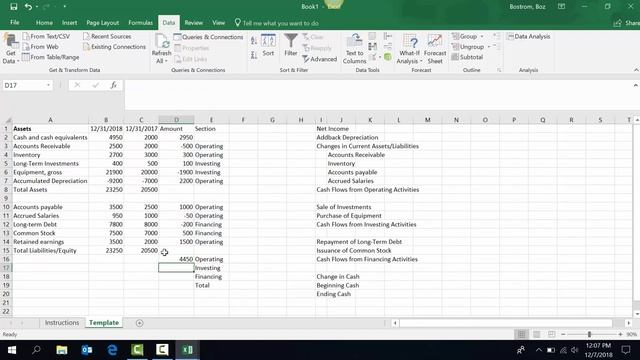Select row 8 header
Viewport: 640px width, 360px height.
(x=6, y=189)
